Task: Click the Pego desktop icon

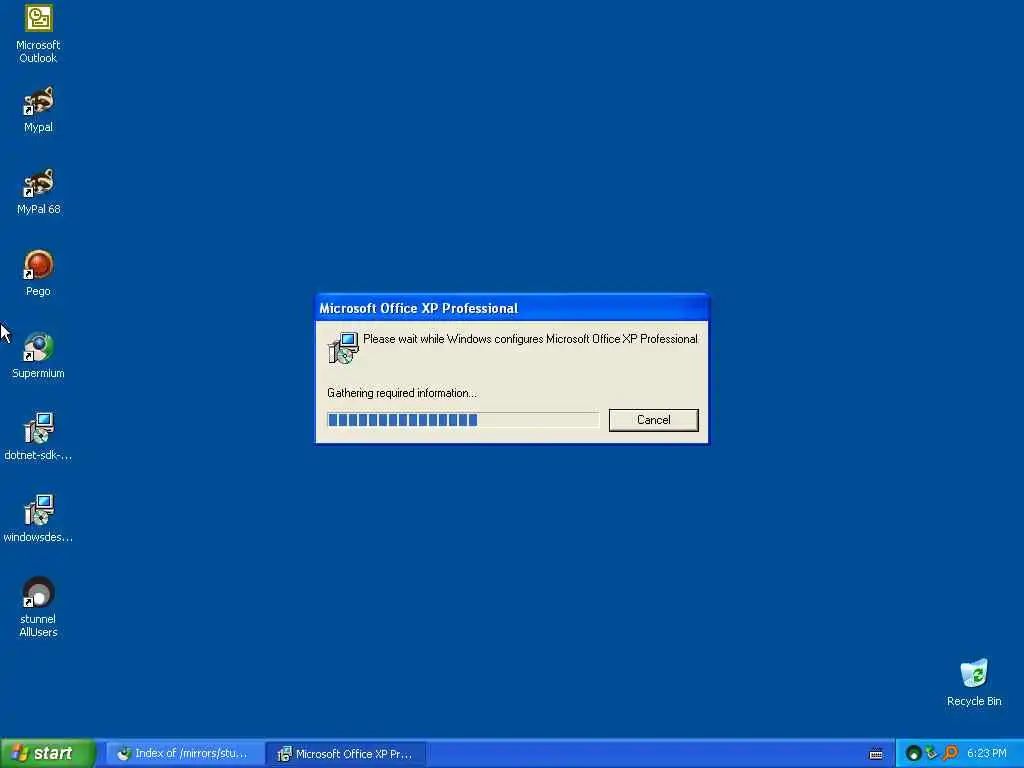Action: tap(39, 274)
